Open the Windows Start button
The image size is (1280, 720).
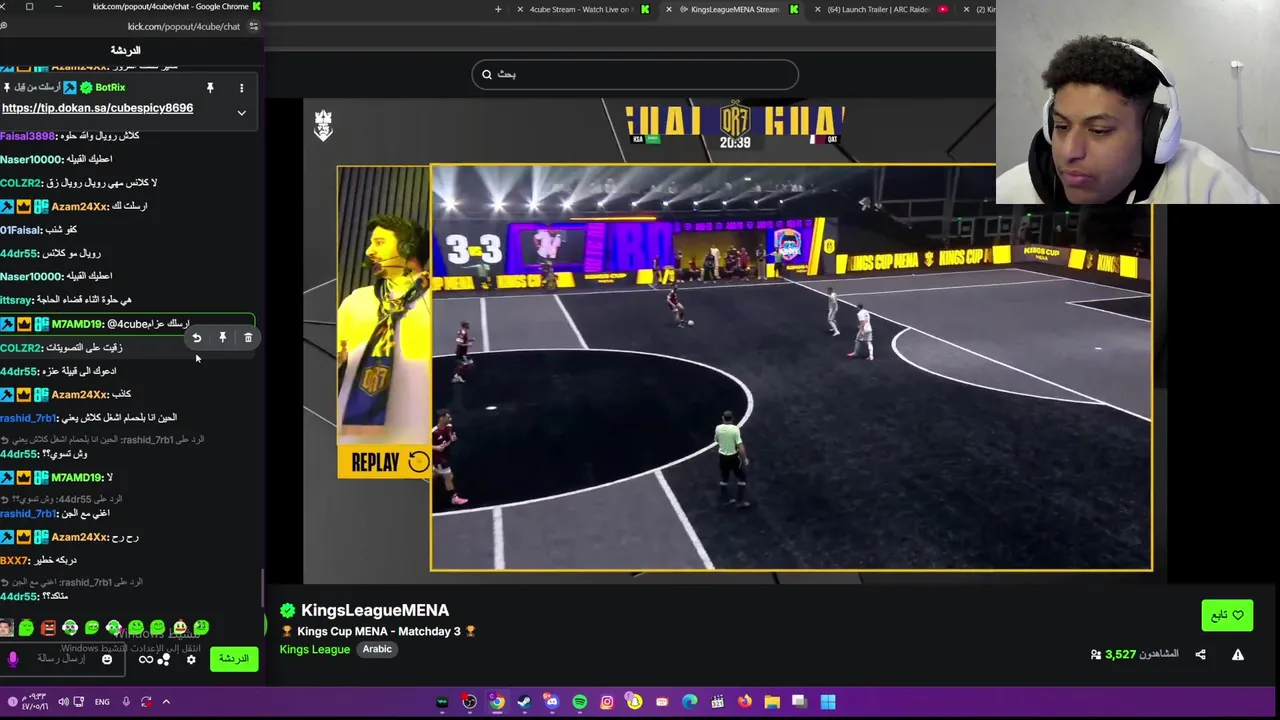pyautogui.click(x=828, y=702)
